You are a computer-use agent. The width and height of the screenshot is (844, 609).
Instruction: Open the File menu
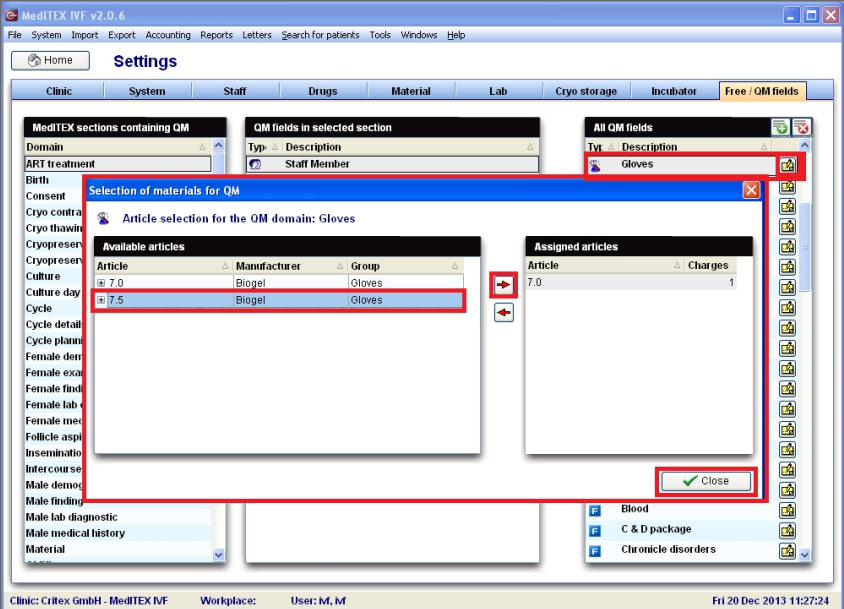(x=15, y=35)
